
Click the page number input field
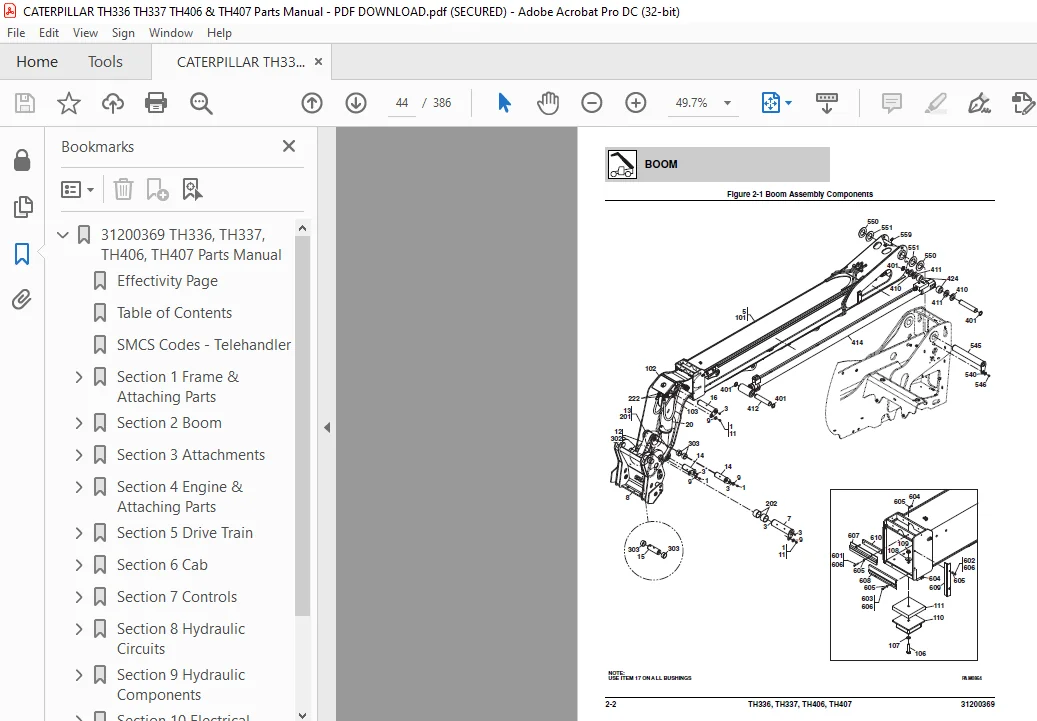401,103
